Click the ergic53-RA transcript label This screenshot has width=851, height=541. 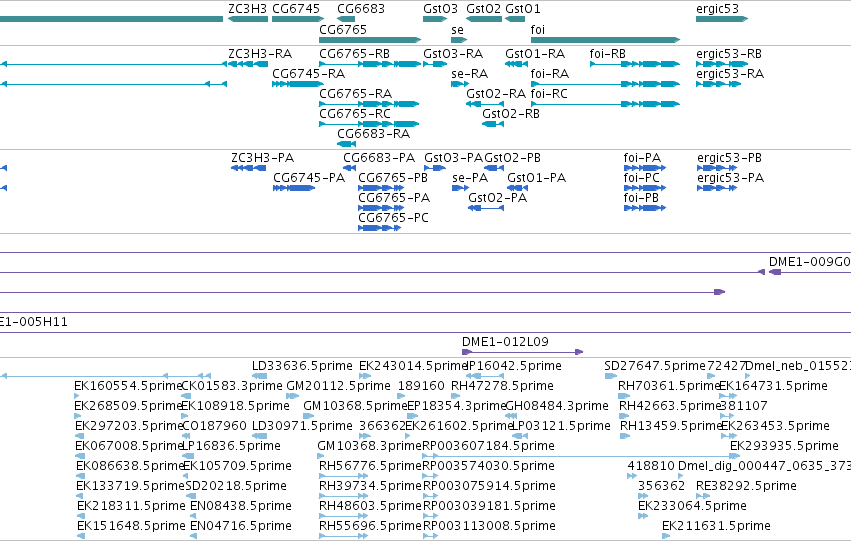click(x=730, y=74)
